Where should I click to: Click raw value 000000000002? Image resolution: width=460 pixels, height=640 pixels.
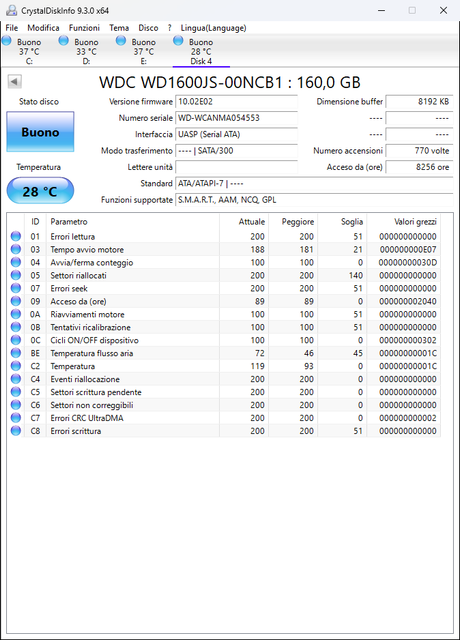pos(408,418)
